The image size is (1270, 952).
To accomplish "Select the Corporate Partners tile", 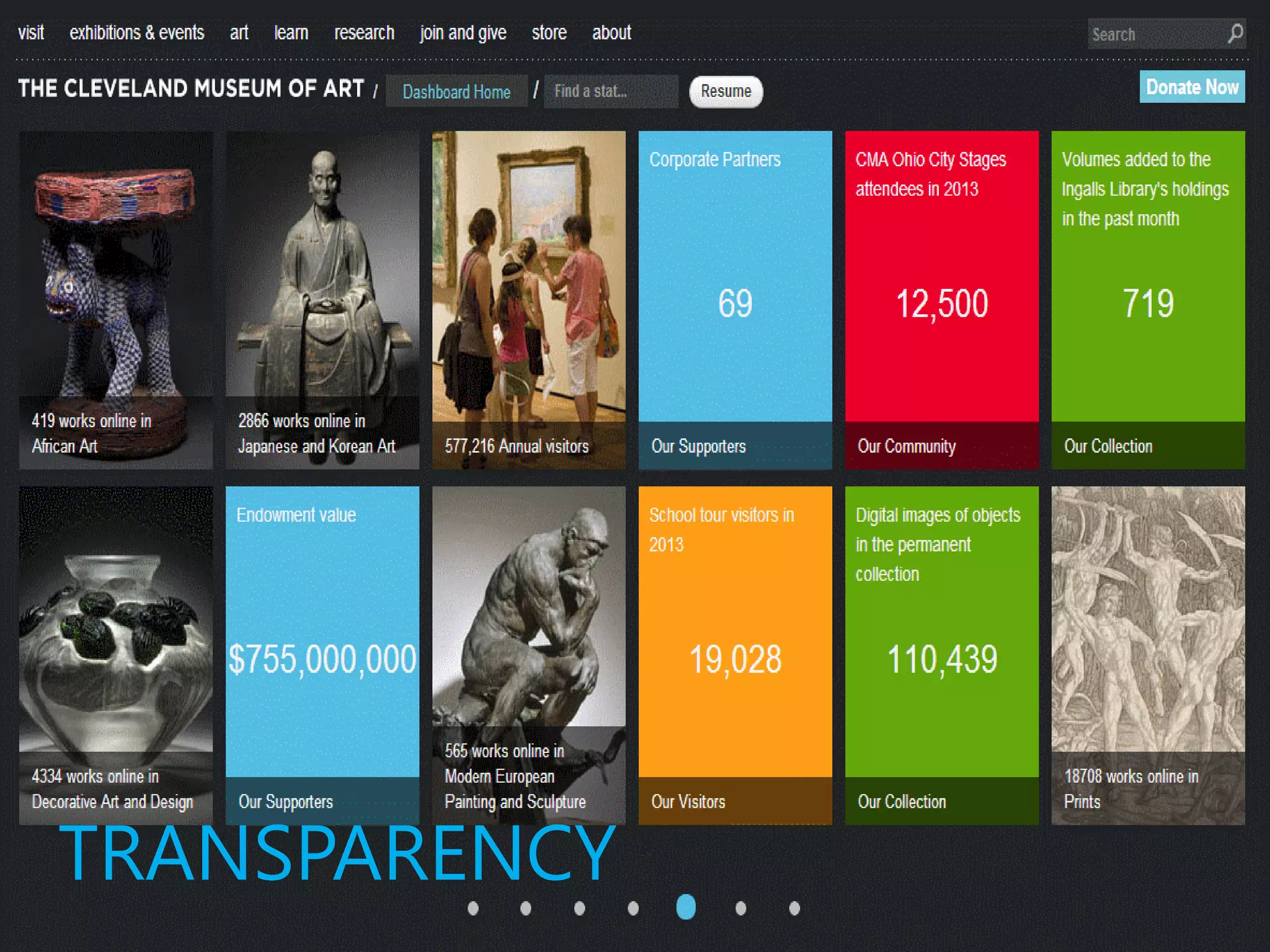I will coord(735,300).
